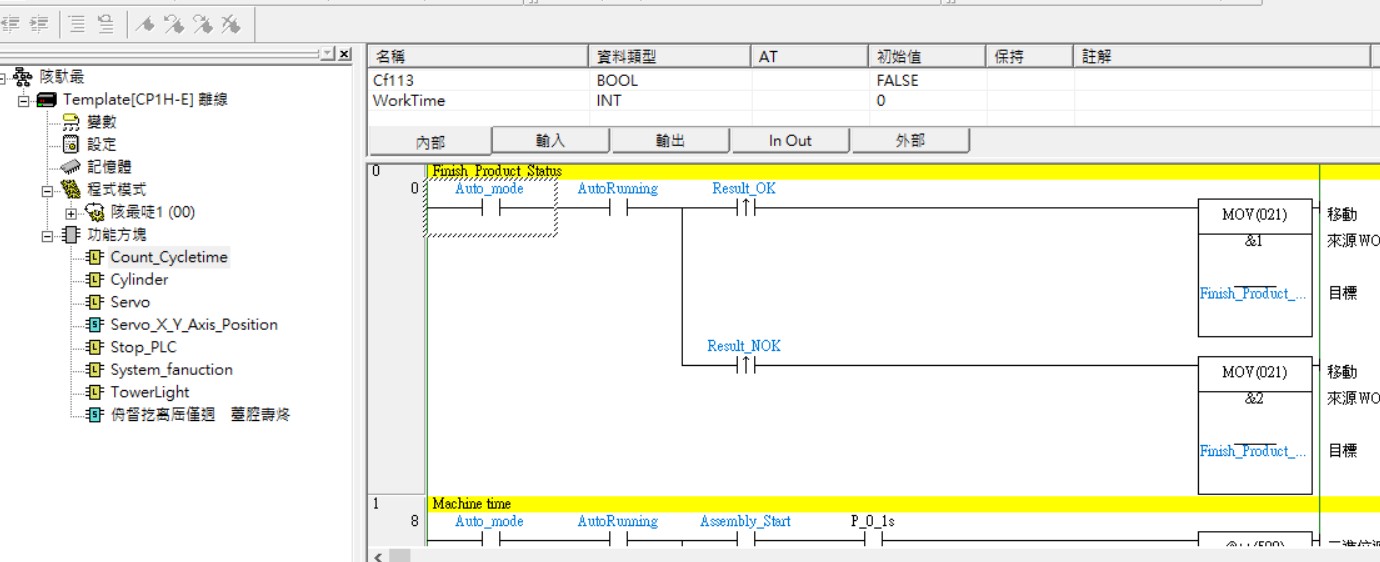This screenshot has width=1380, height=562.
Task: Select the 設定 settings icon in tree
Action: pos(70,144)
